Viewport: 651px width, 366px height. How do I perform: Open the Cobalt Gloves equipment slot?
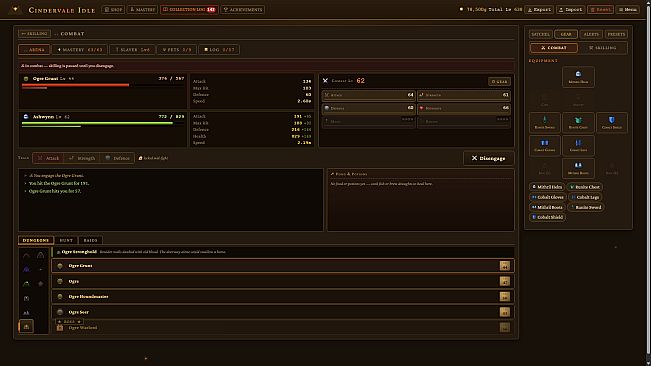545,145
